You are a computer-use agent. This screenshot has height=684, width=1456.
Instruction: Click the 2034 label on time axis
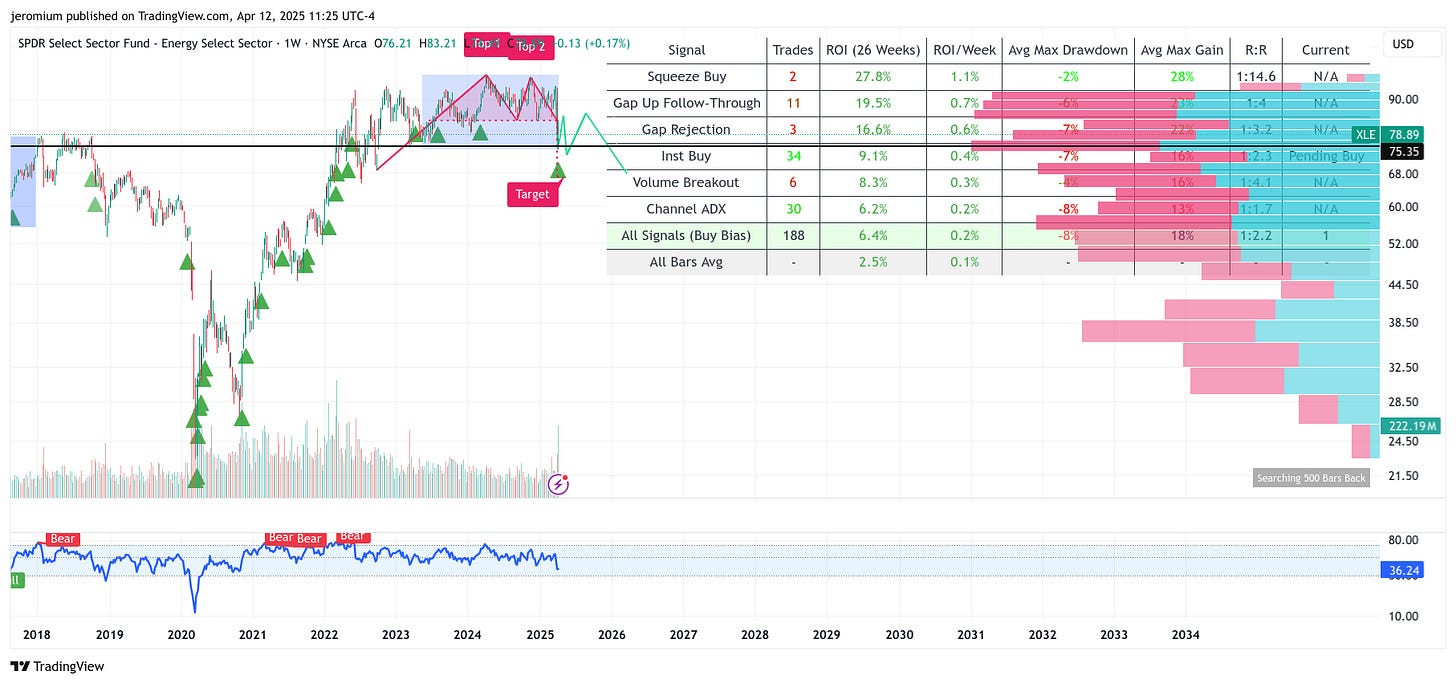coord(1186,634)
